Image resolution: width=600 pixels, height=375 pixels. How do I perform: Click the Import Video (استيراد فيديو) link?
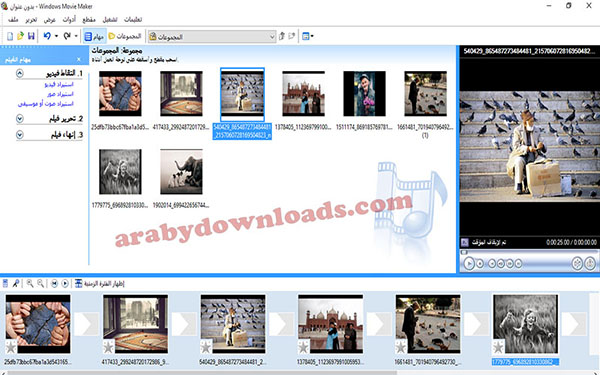click(x=59, y=84)
